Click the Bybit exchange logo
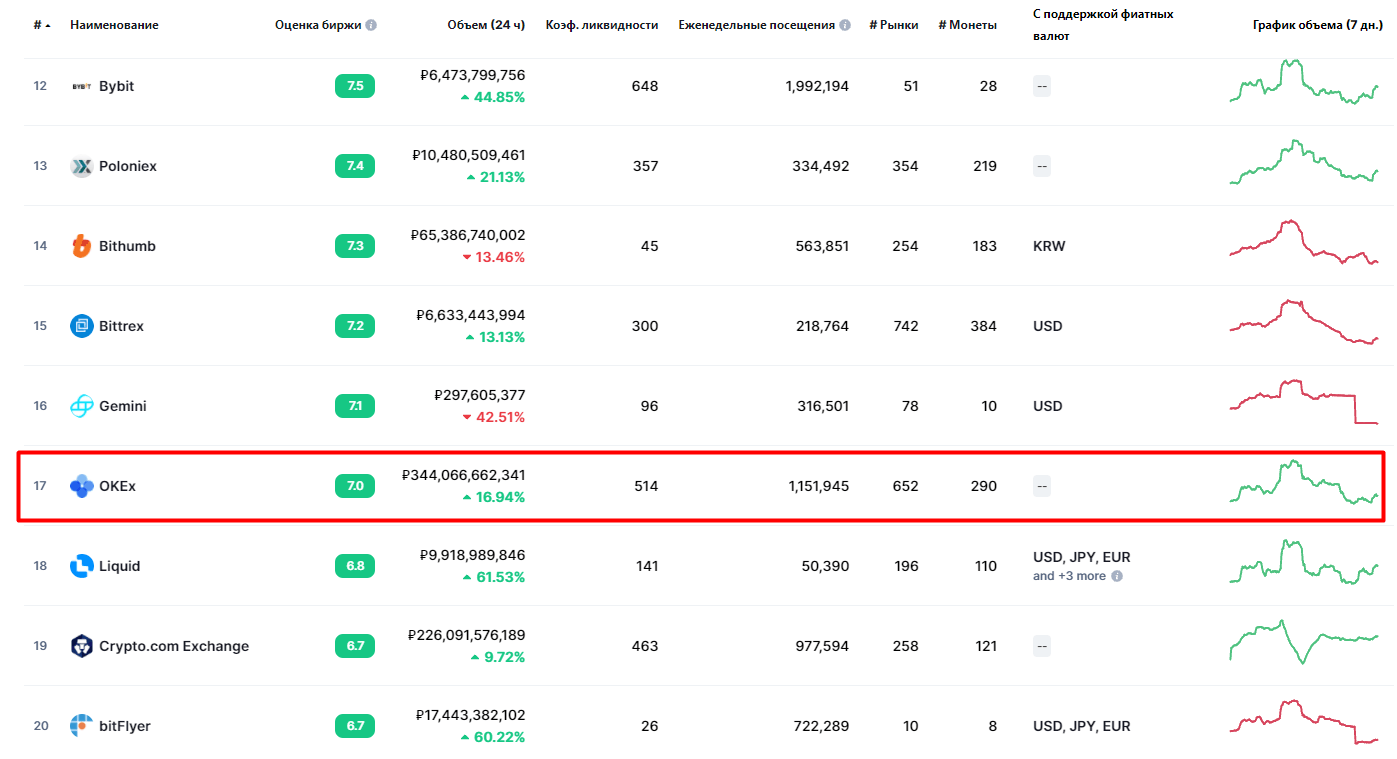This screenshot has width=1397, height=759. point(82,86)
